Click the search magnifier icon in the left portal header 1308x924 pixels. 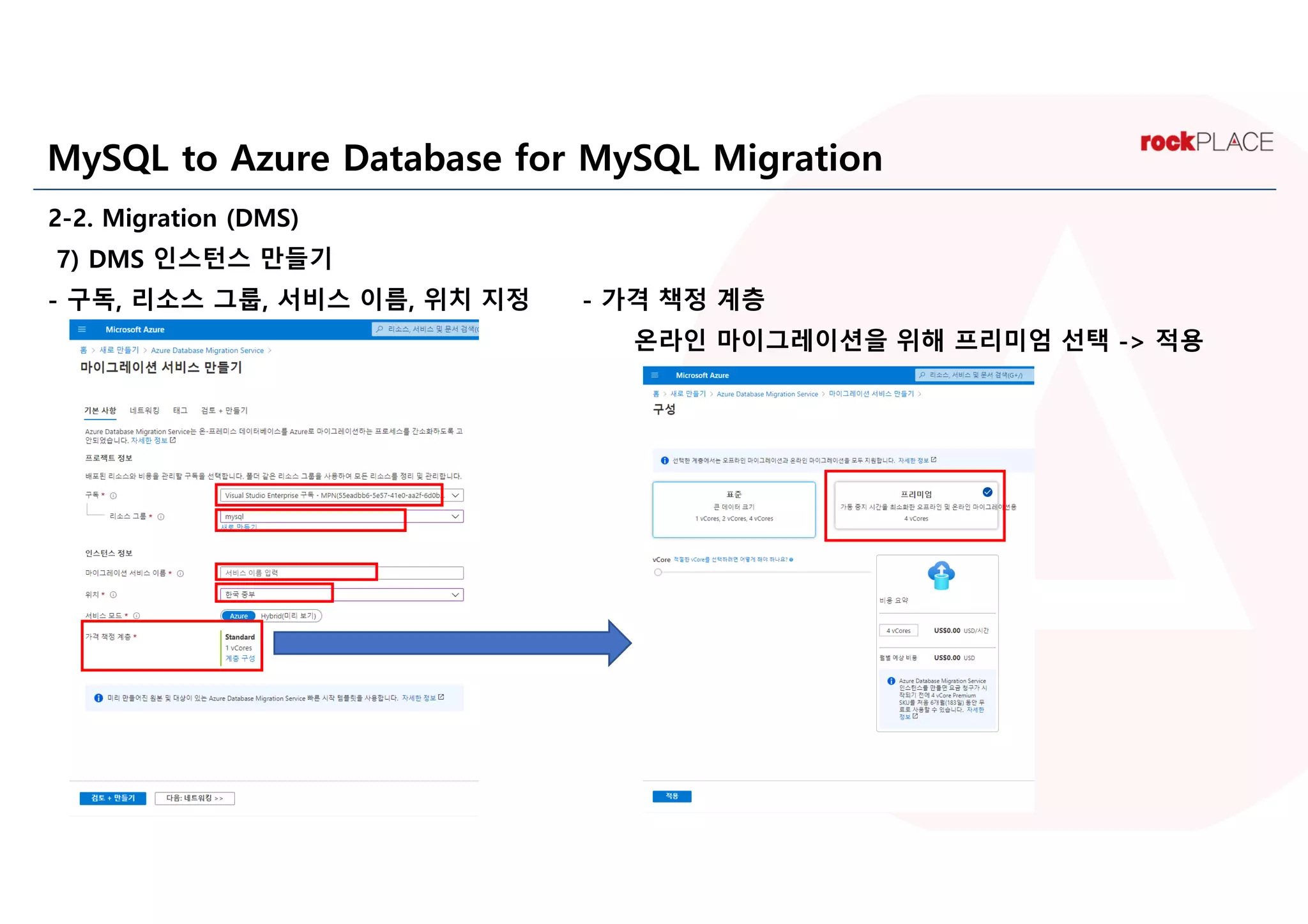click(x=380, y=329)
